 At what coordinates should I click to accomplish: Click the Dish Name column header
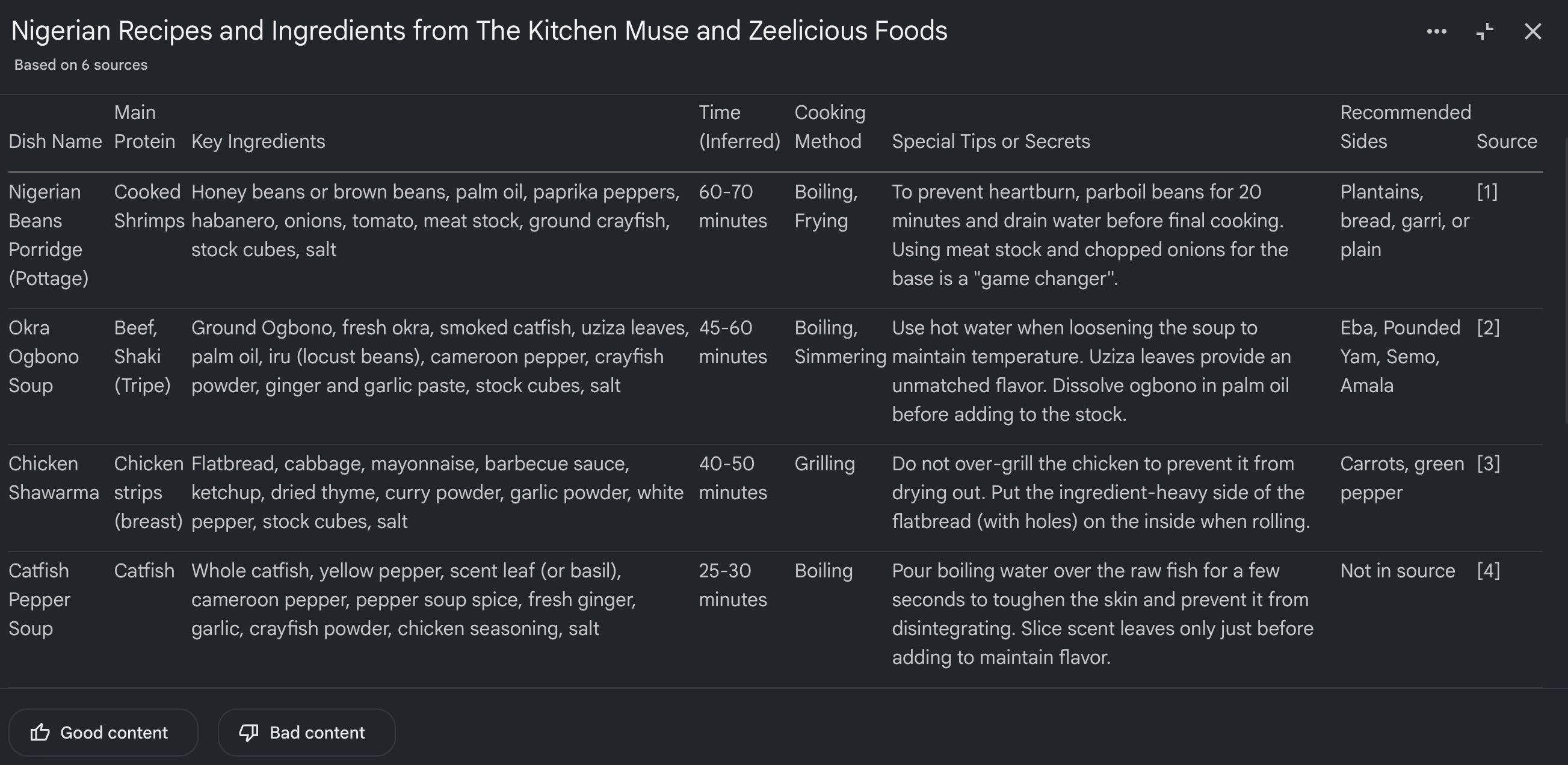55,141
